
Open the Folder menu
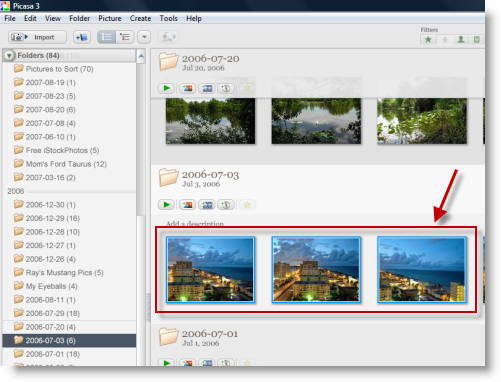pos(79,18)
